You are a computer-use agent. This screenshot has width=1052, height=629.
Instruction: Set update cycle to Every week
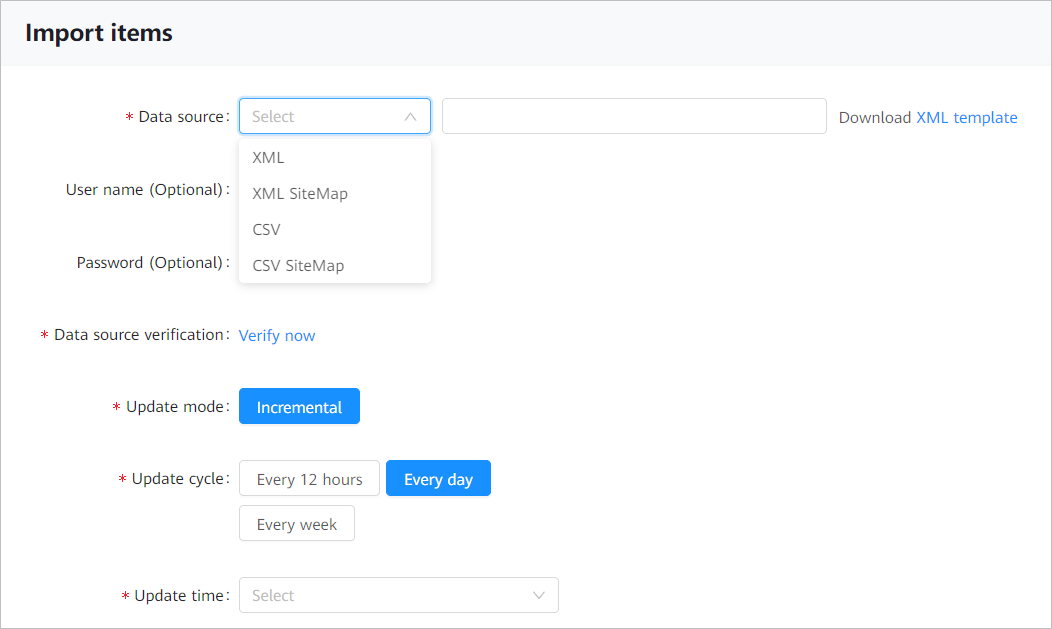click(297, 524)
